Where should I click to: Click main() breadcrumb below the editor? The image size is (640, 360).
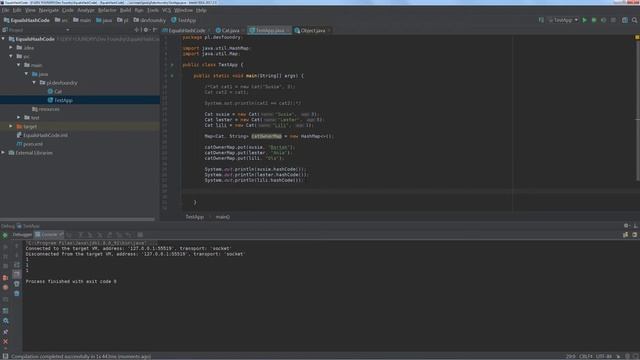(x=222, y=217)
